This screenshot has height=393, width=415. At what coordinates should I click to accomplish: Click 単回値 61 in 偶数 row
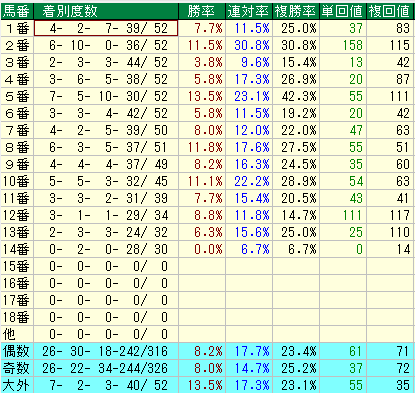tap(343, 351)
